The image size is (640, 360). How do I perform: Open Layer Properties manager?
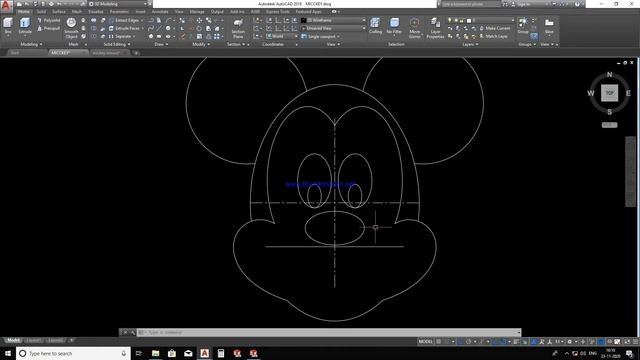435,28
